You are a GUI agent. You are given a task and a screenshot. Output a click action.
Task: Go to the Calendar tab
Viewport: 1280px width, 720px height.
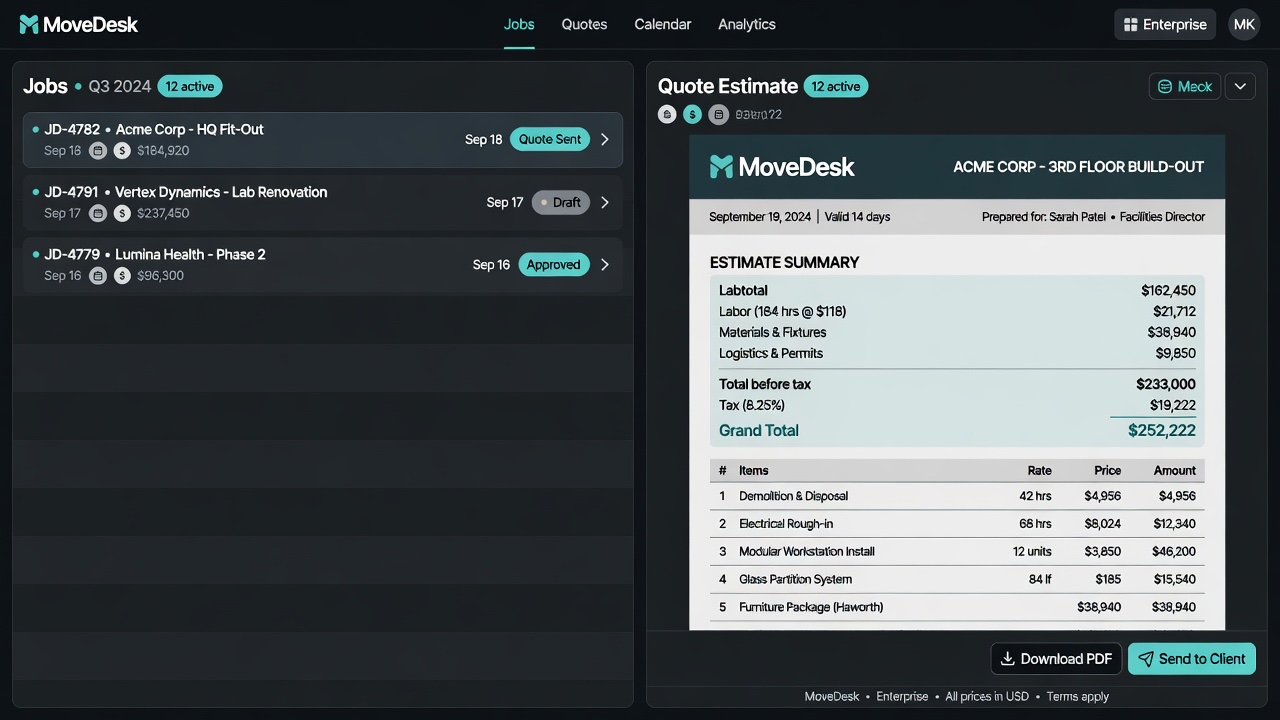[x=663, y=24]
